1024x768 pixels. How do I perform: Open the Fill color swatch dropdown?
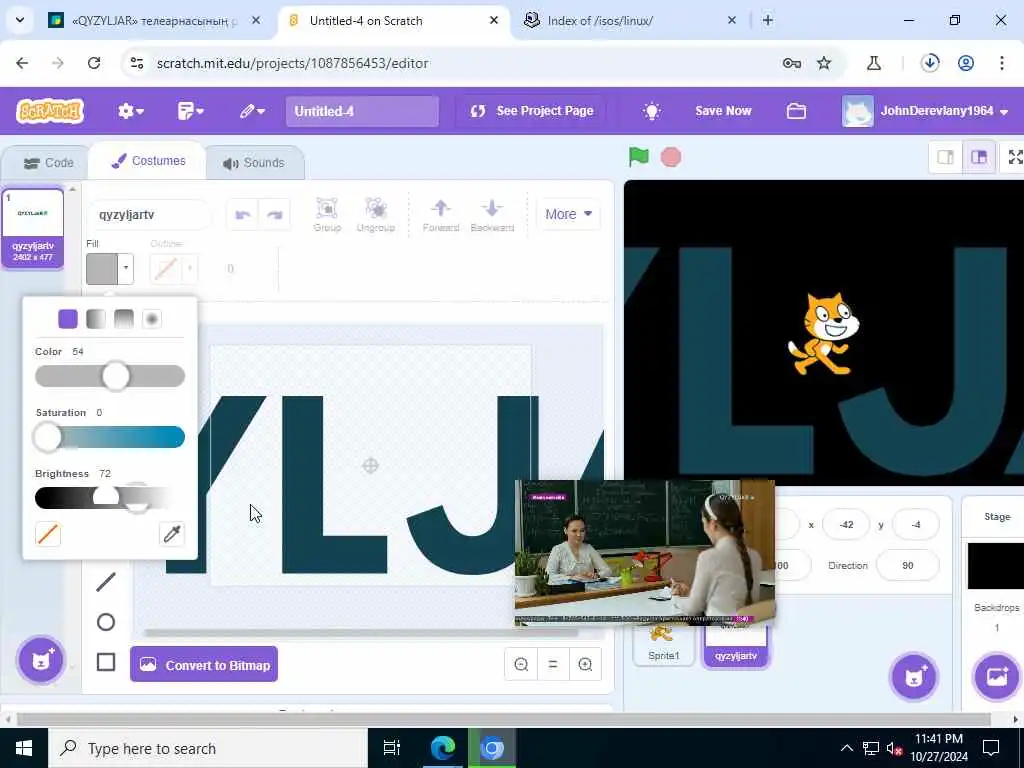(x=110, y=268)
